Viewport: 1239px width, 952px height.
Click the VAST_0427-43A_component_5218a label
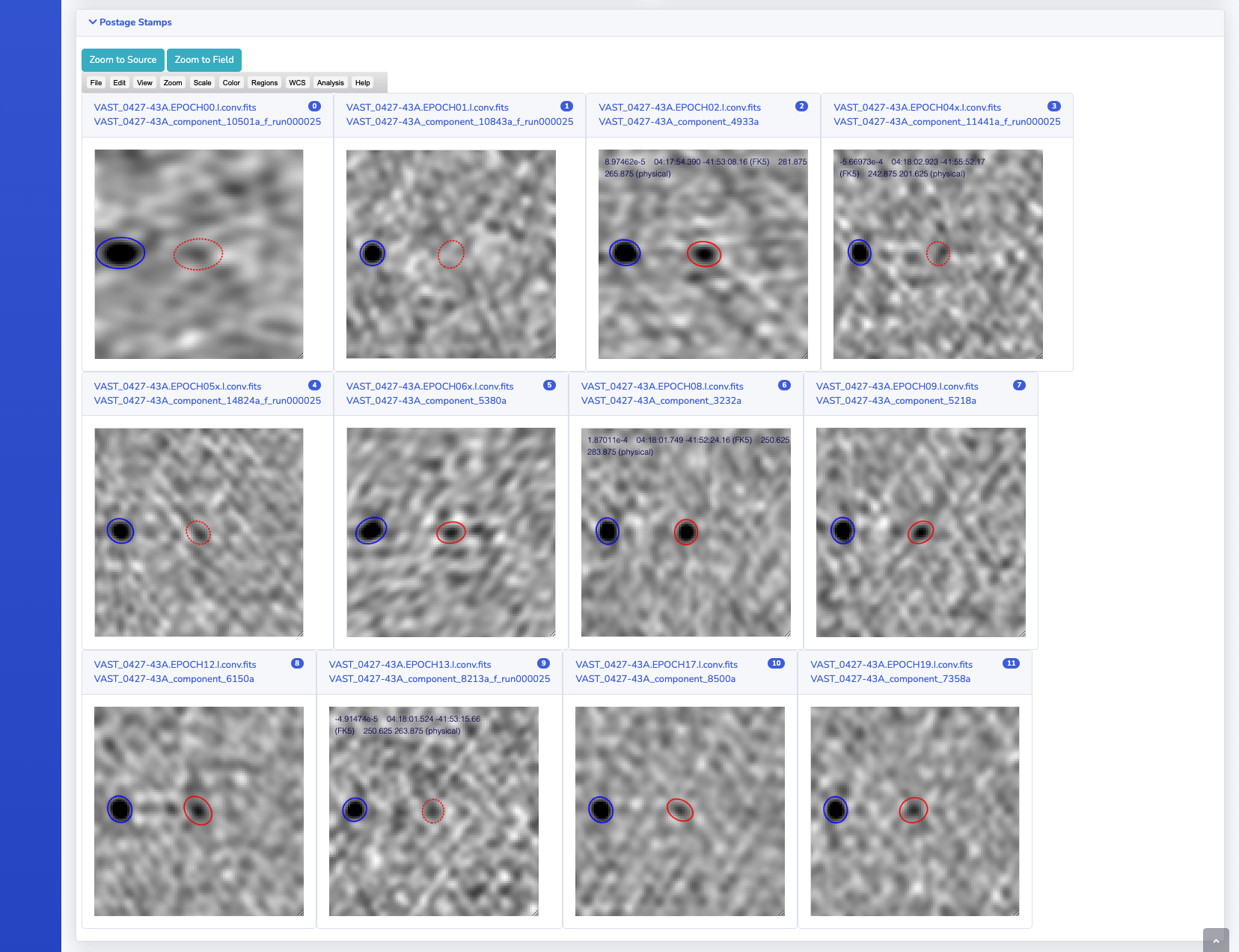(896, 401)
